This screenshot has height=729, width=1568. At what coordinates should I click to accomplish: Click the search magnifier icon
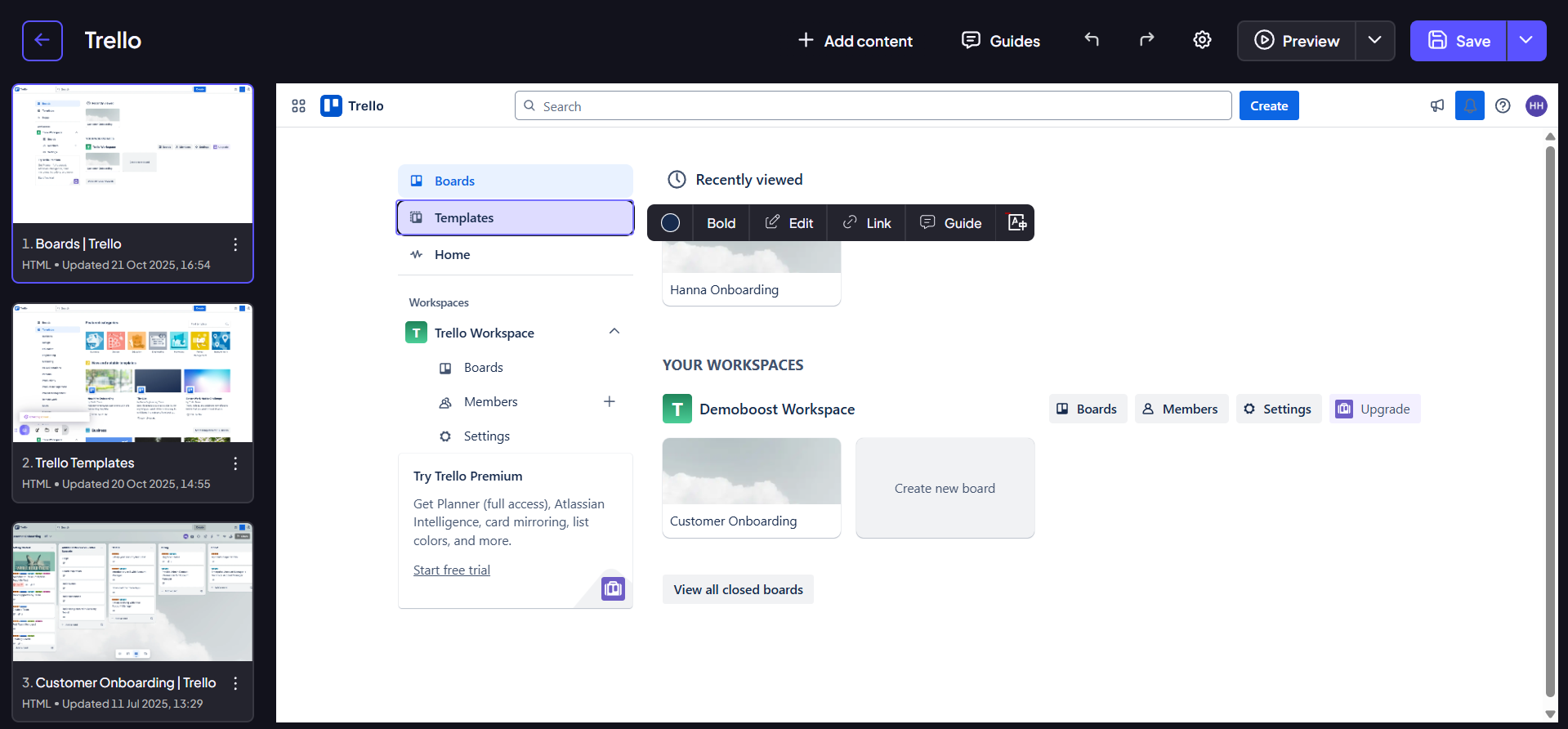click(x=529, y=105)
